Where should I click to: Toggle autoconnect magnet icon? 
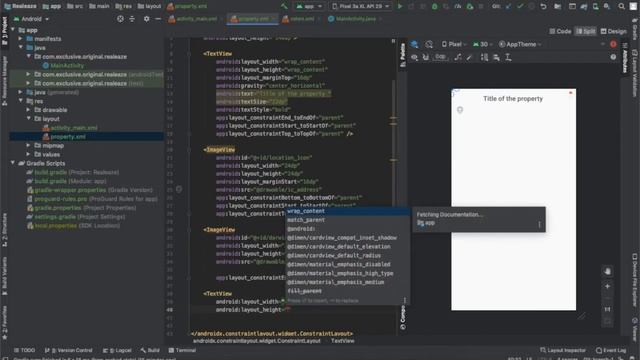pyautogui.click(x=426, y=57)
